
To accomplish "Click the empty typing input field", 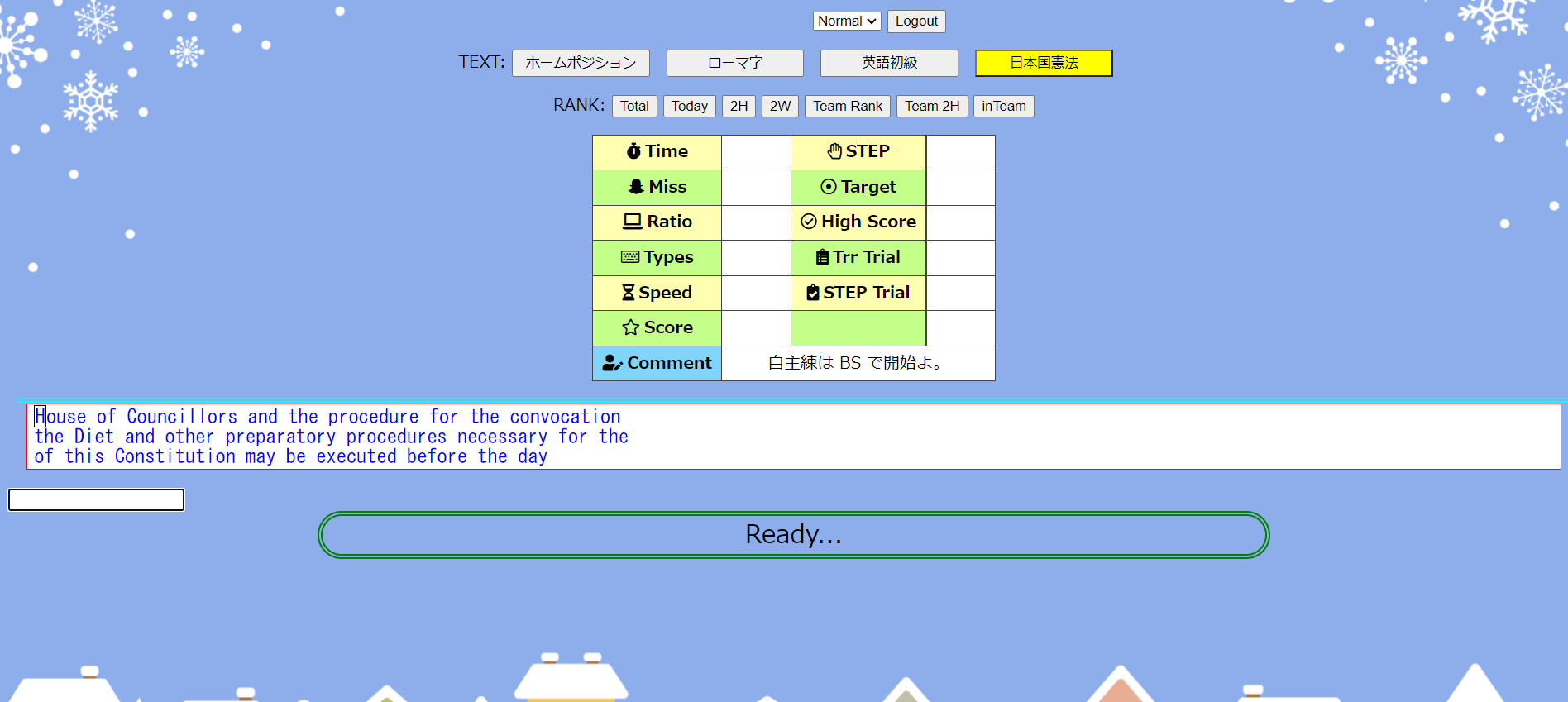I will [97, 499].
